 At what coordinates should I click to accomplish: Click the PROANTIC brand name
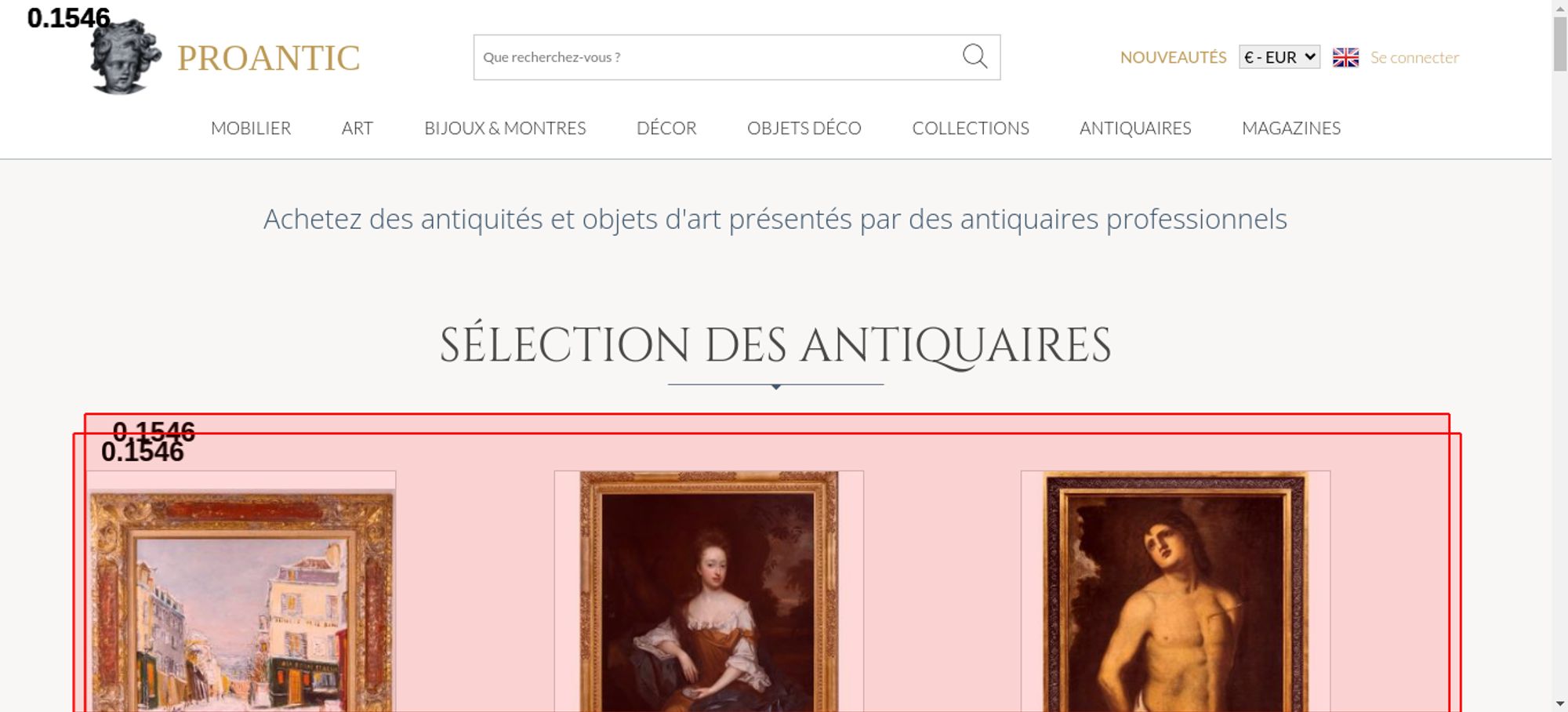(x=268, y=58)
